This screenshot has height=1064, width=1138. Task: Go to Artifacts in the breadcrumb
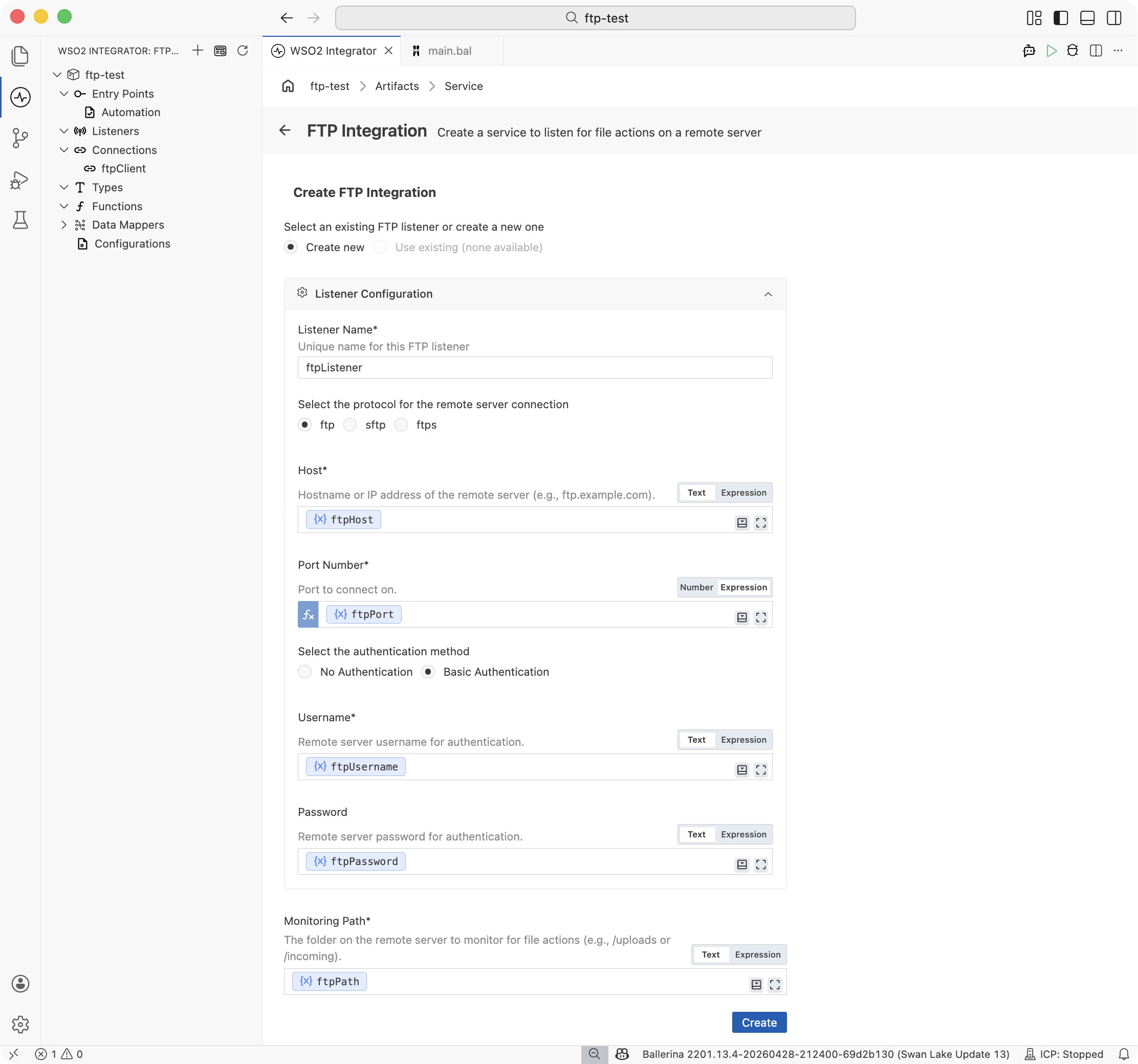pyautogui.click(x=397, y=86)
